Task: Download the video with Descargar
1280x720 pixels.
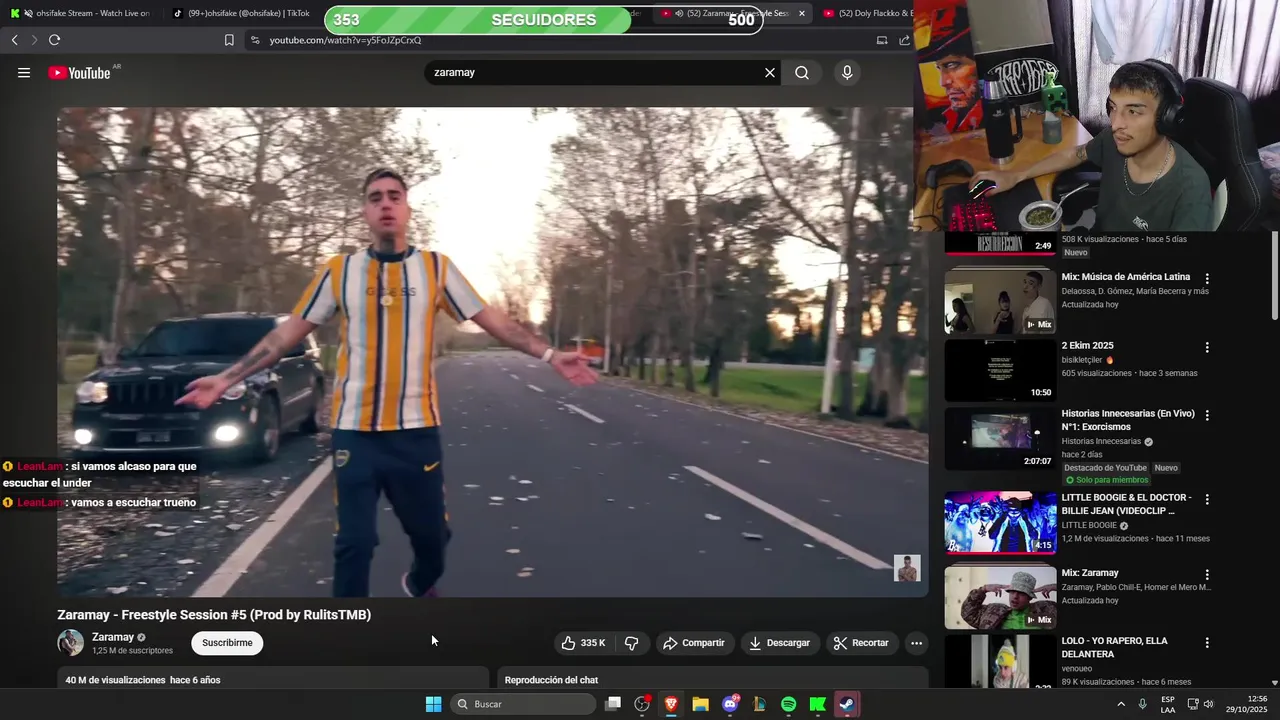Action: (779, 643)
